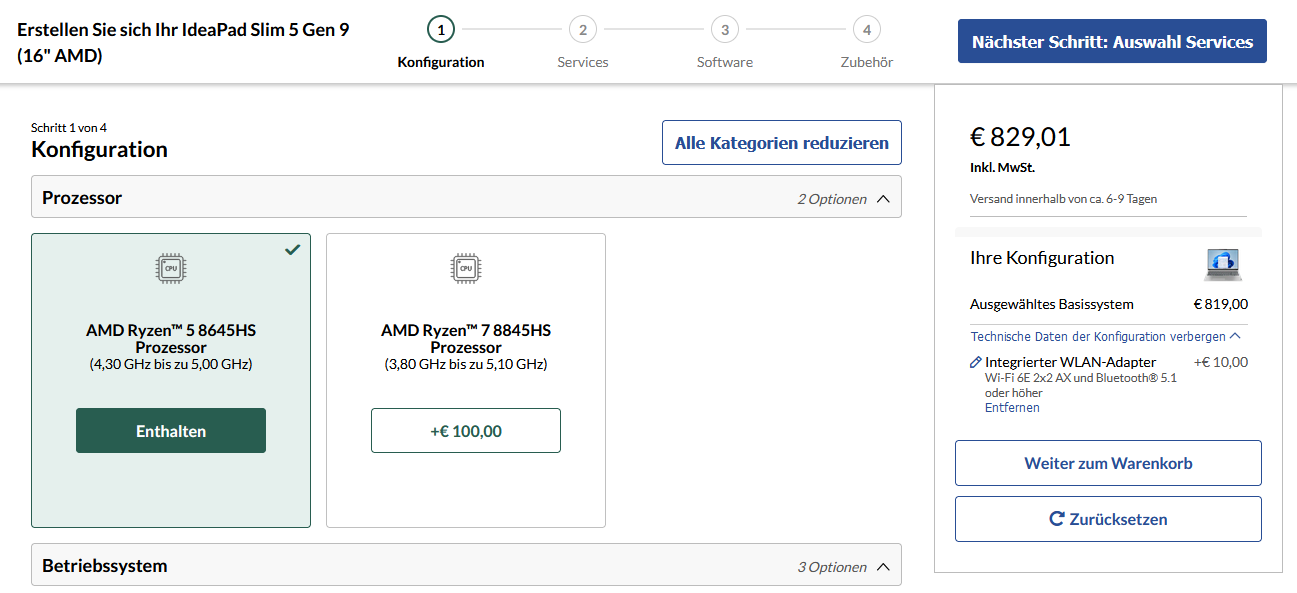This screenshot has height=593, width=1297.
Task: Click the green checkmark on selected Ryzen 5 card
Action: click(x=292, y=249)
